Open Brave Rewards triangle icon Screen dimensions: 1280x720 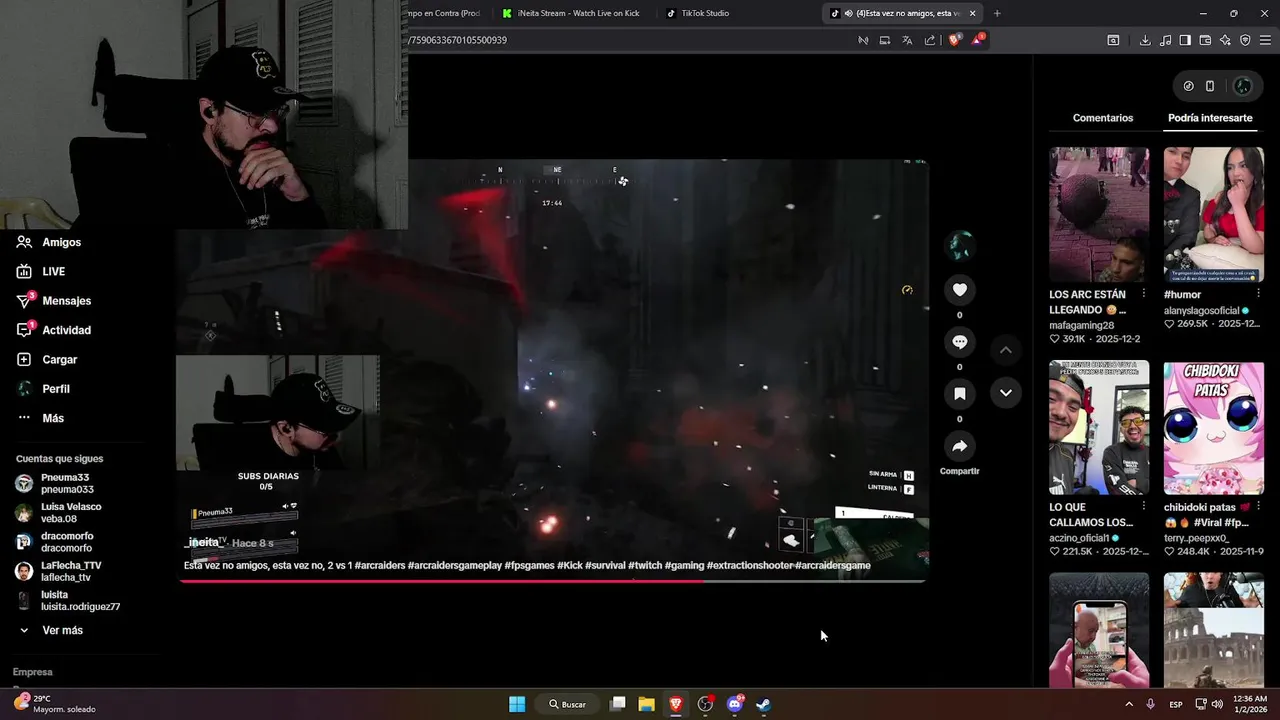point(979,40)
